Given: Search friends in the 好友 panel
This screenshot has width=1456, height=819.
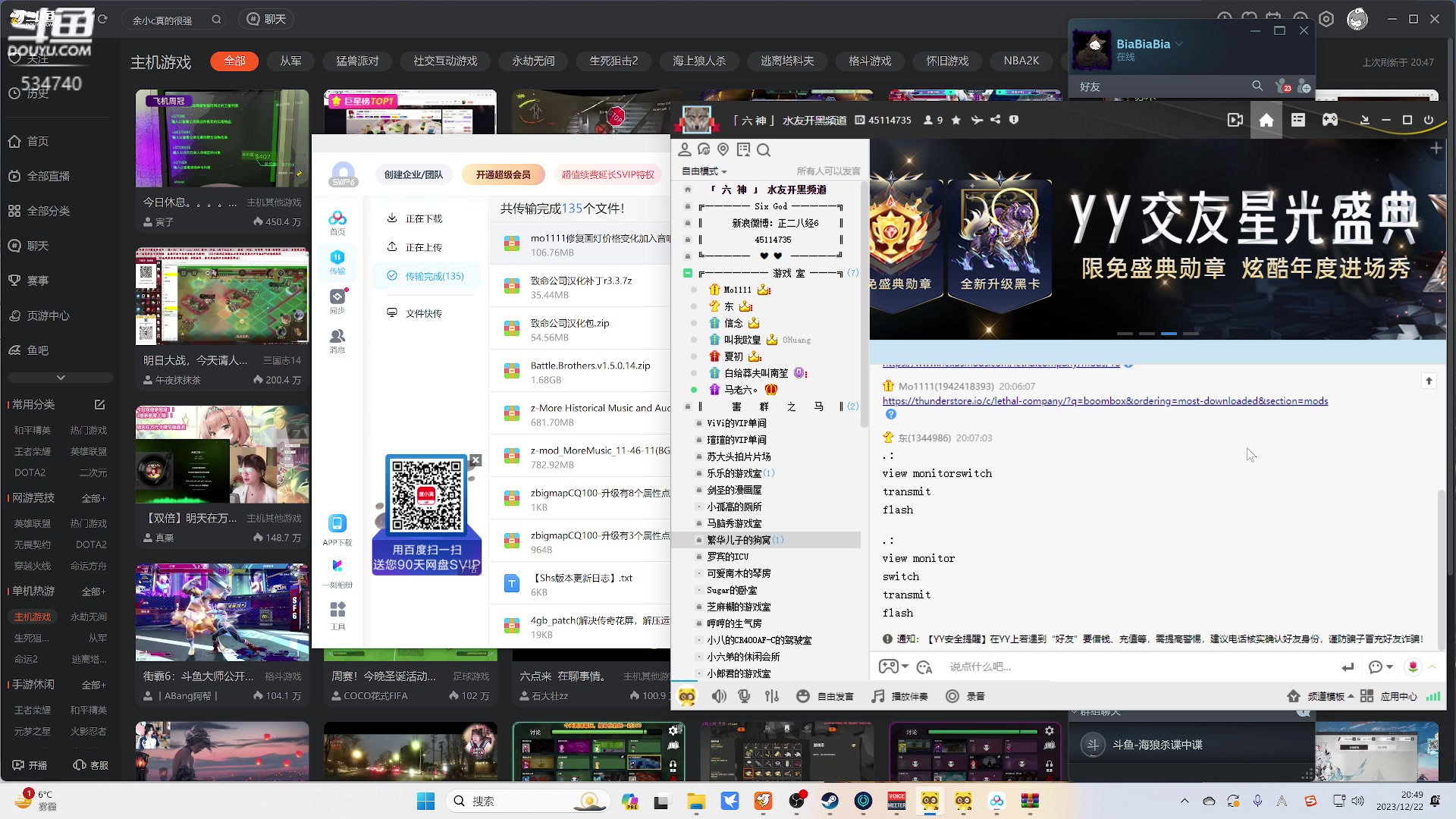Looking at the screenshot, I should 1257,86.
